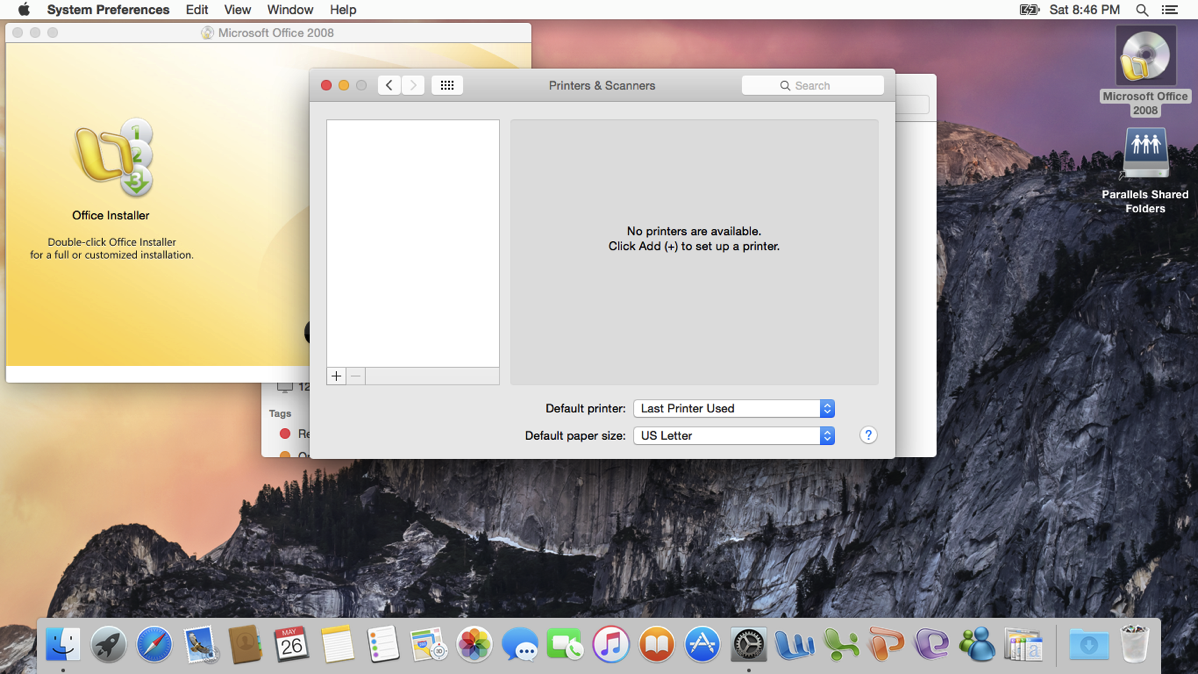Open the System Preferences menu
This screenshot has width=1198, height=674.
click(108, 10)
